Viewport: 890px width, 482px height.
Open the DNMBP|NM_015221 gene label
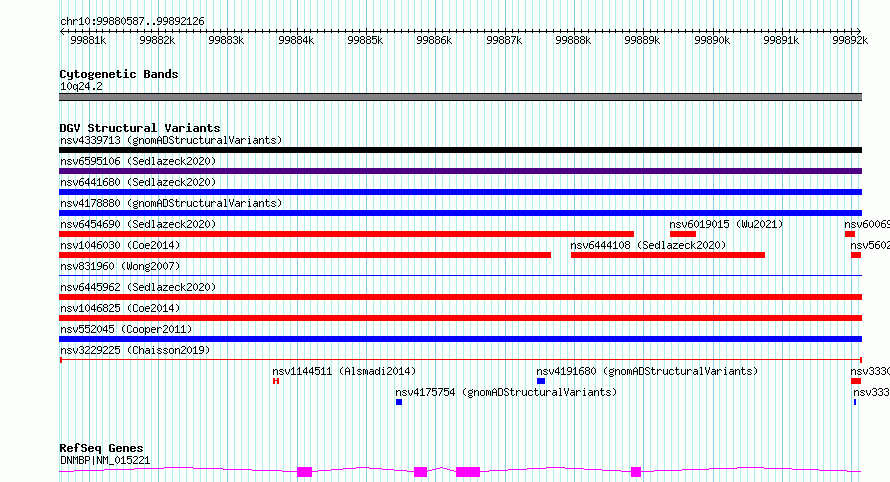[x=105, y=460]
